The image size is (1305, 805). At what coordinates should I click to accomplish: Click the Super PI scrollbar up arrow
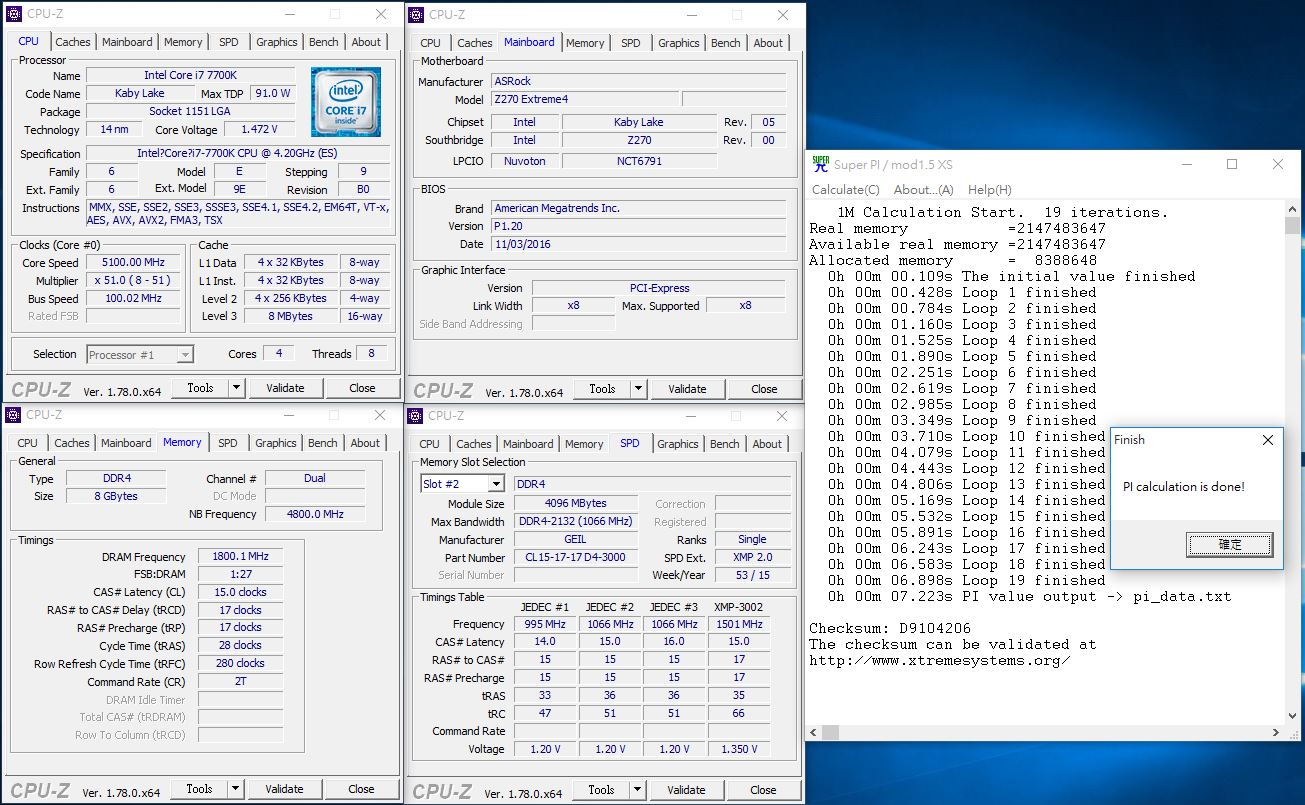click(x=1292, y=209)
